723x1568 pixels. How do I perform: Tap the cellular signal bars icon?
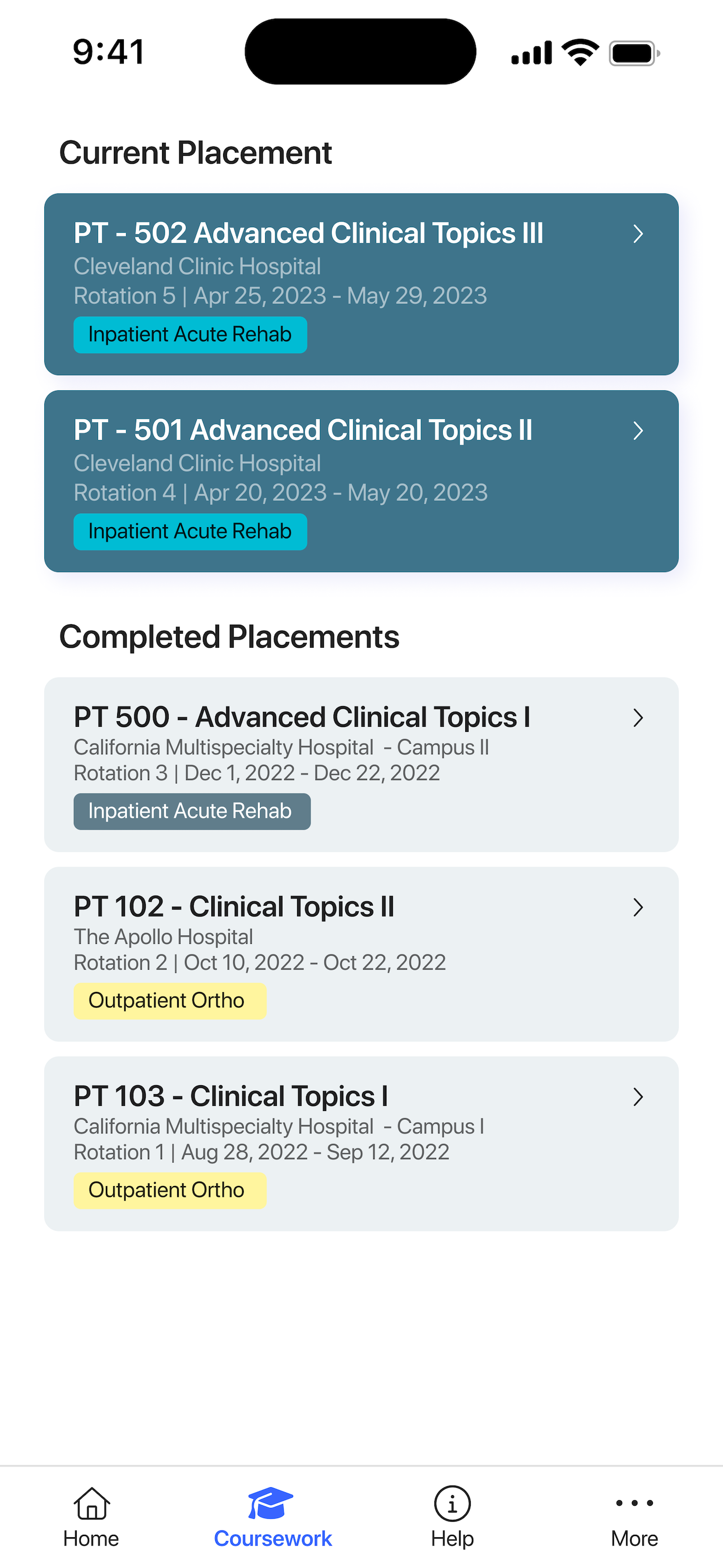532,52
